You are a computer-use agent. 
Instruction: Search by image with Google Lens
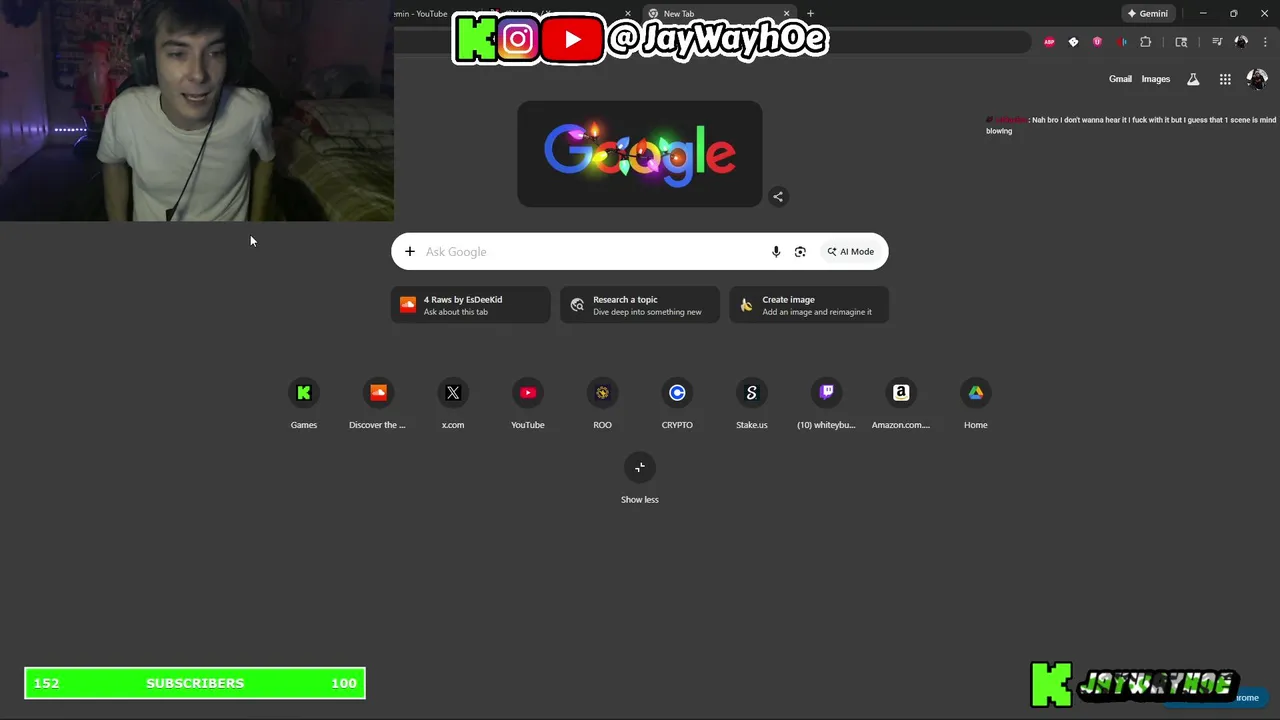coord(800,252)
